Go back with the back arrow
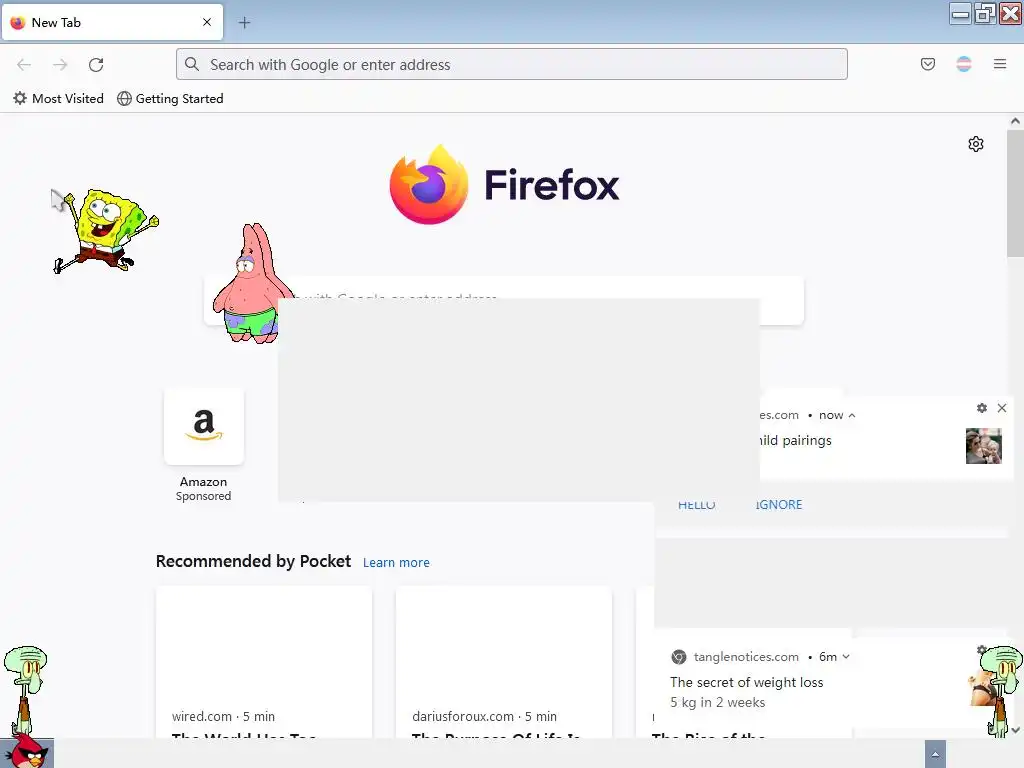 pyautogui.click(x=24, y=65)
